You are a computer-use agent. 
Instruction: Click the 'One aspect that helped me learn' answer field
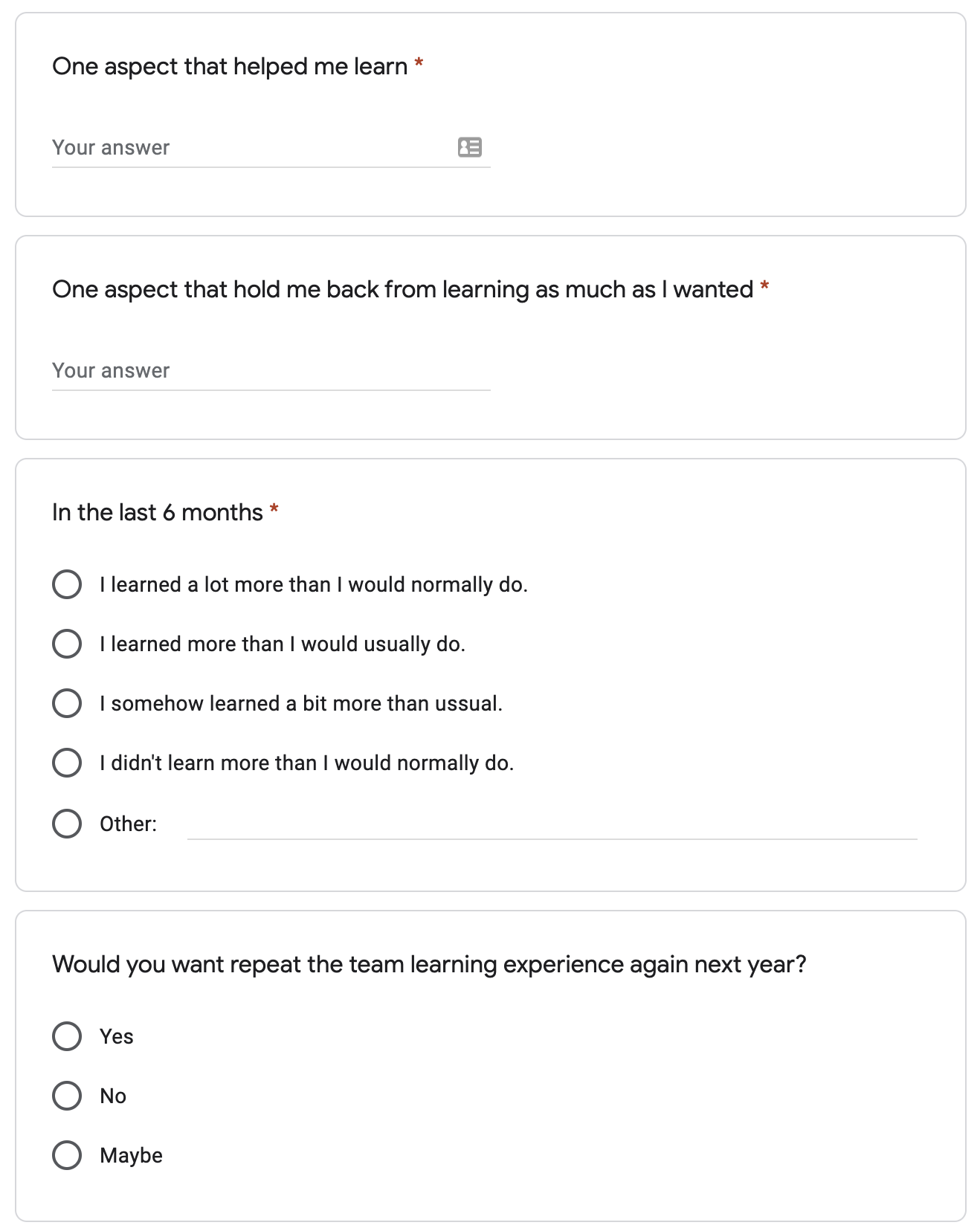point(271,147)
